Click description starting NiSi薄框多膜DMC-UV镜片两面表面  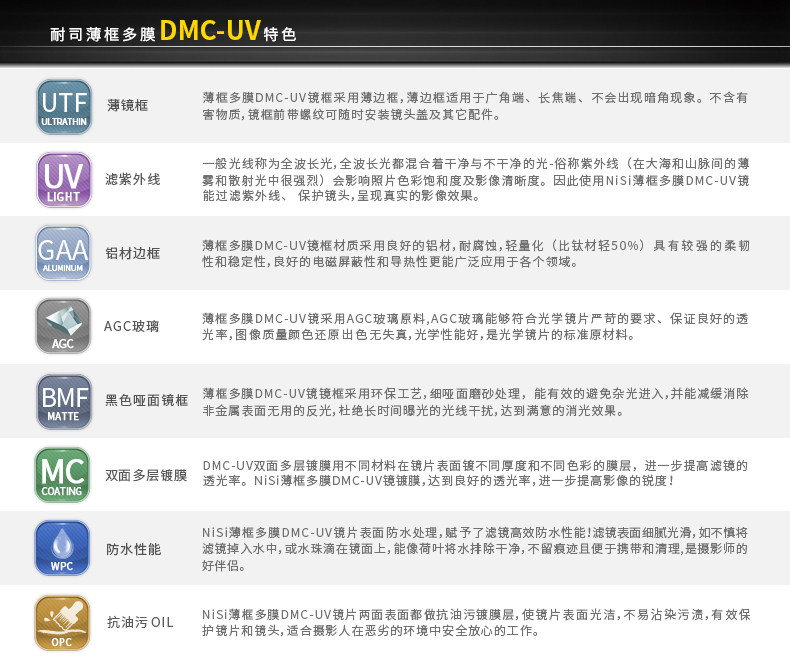(476, 622)
